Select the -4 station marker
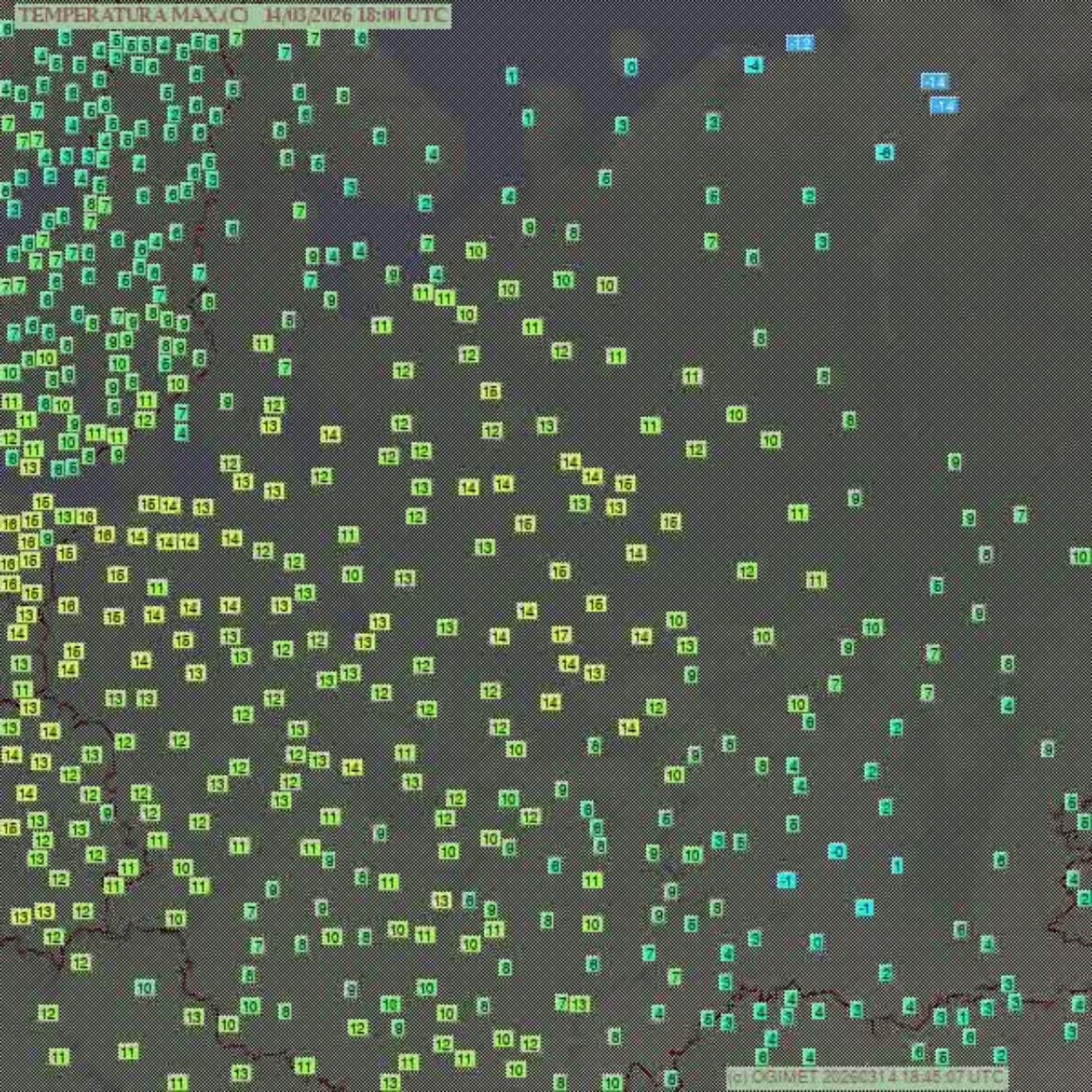1092x1092 pixels. coord(753,65)
